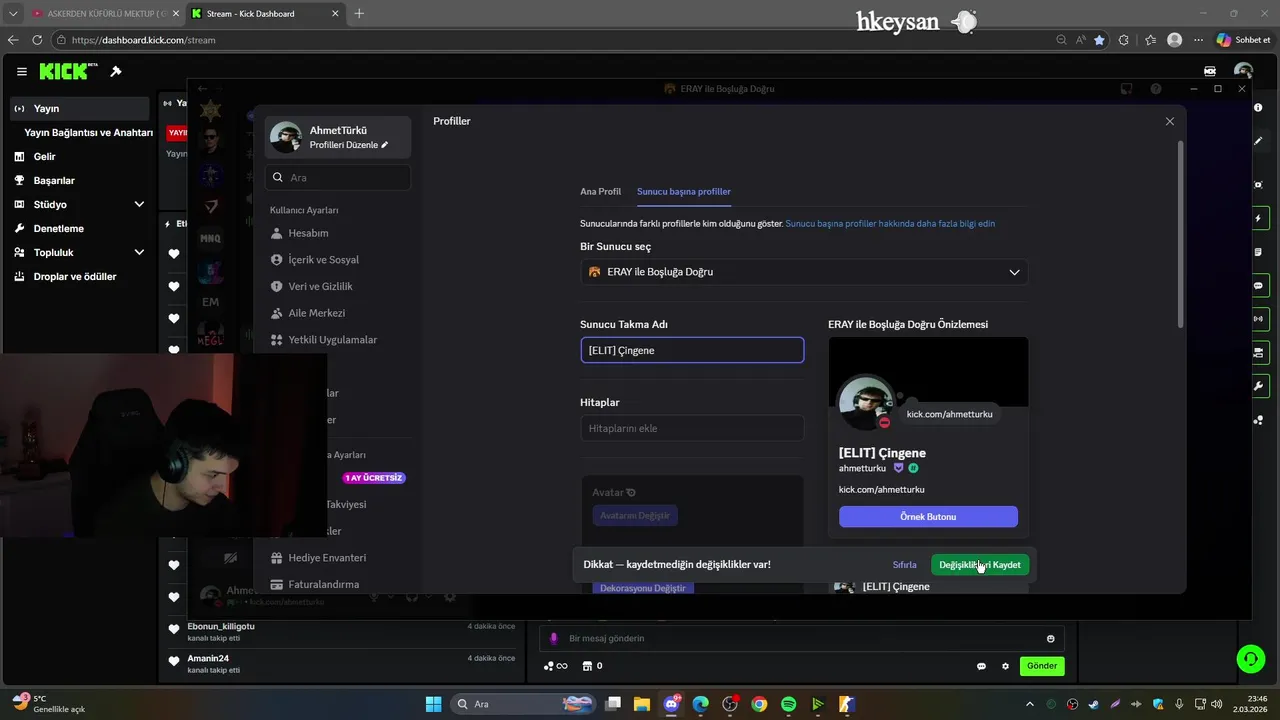Click Avatarını Değiştir button

[x=635, y=516]
